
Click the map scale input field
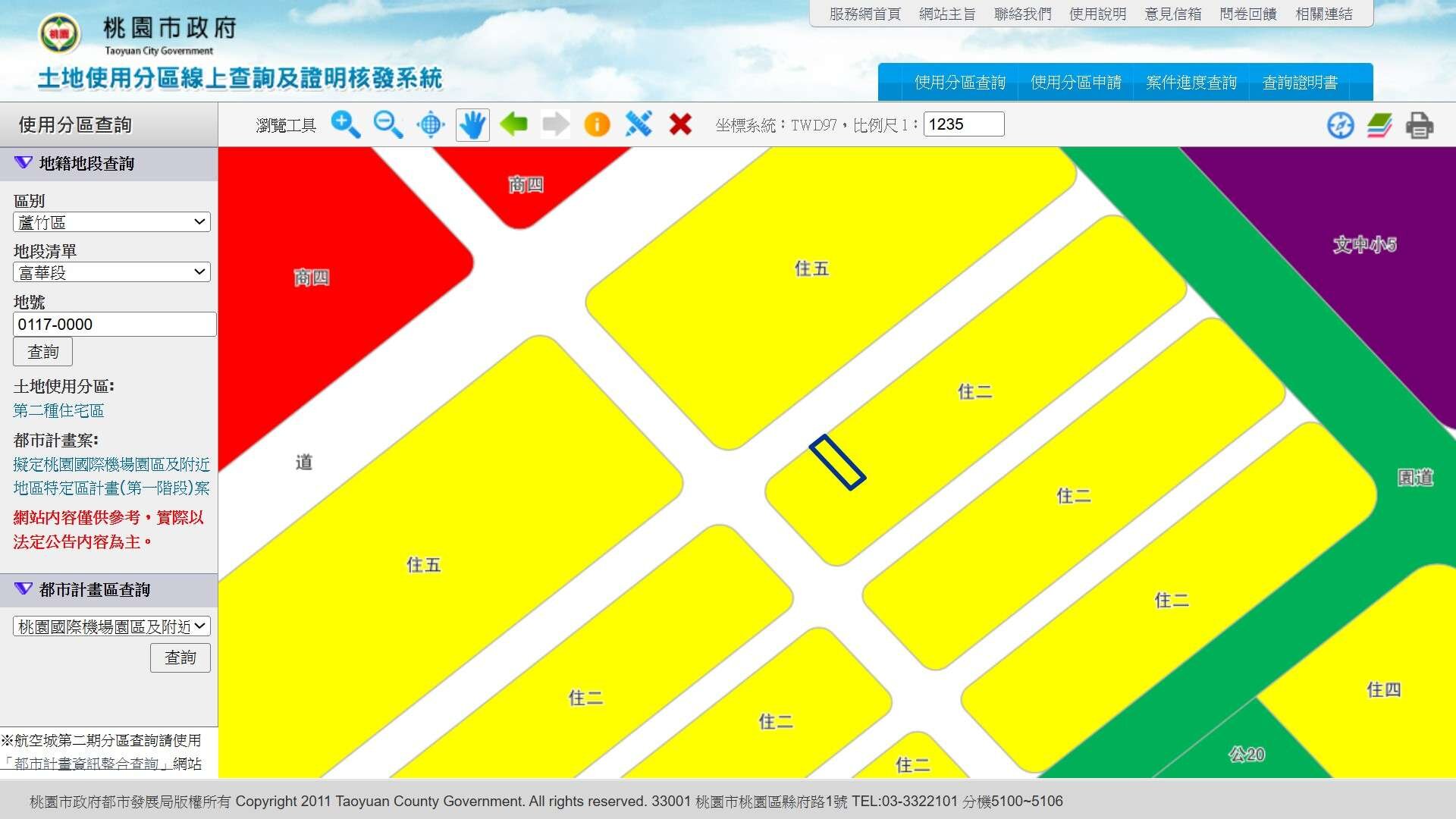click(963, 124)
